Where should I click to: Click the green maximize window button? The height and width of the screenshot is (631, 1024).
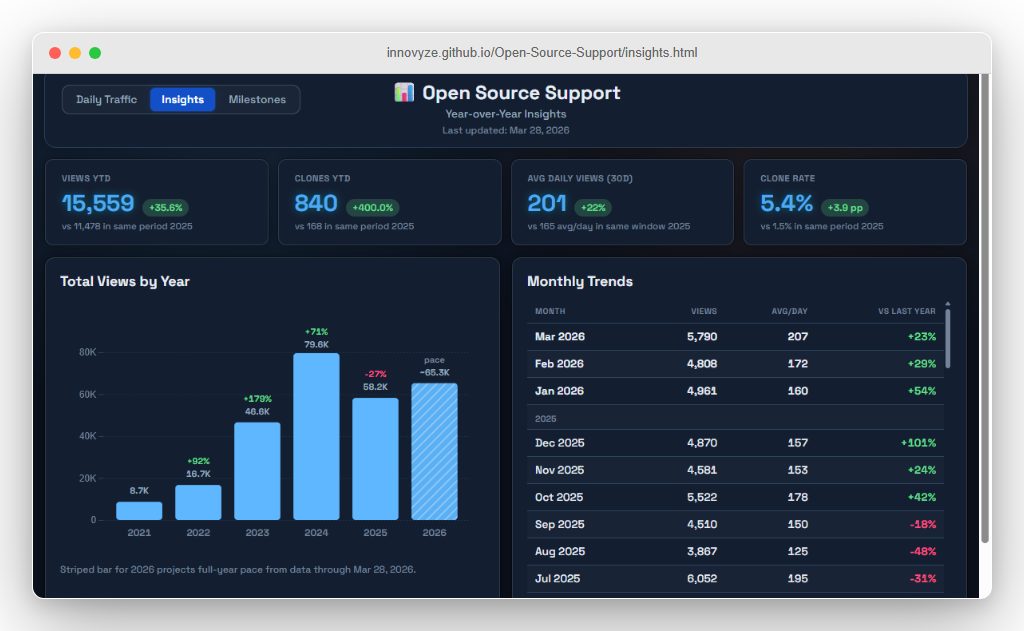click(x=95, y=53)
